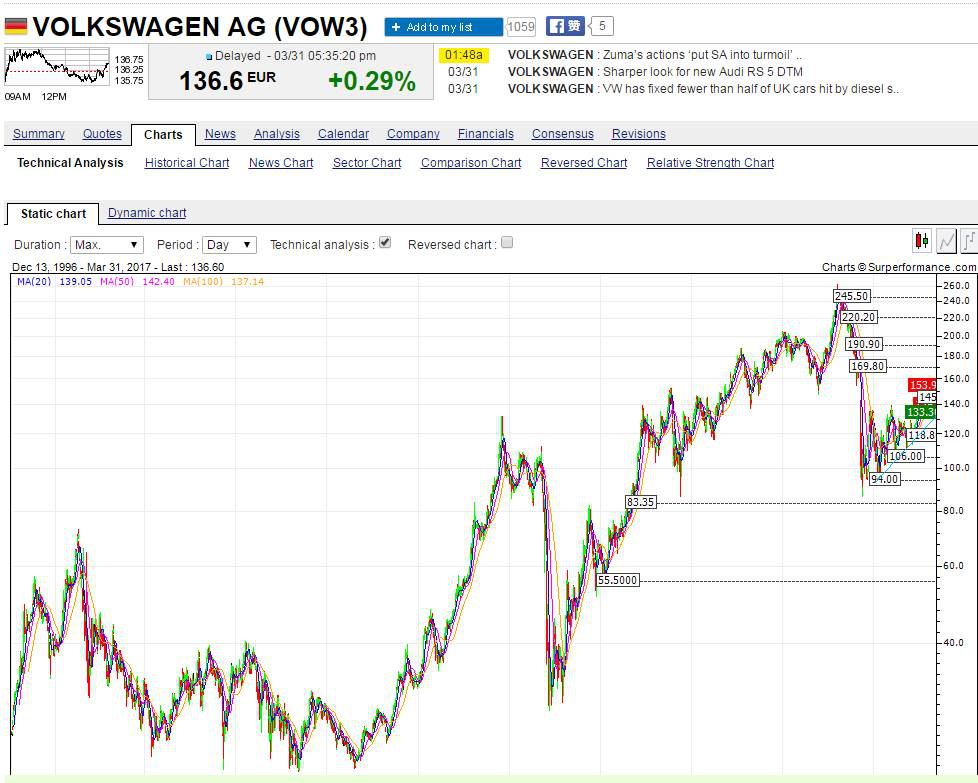
Task: Click the VOLKSWAGEN AG (VOW3) title
Action: 200,27
